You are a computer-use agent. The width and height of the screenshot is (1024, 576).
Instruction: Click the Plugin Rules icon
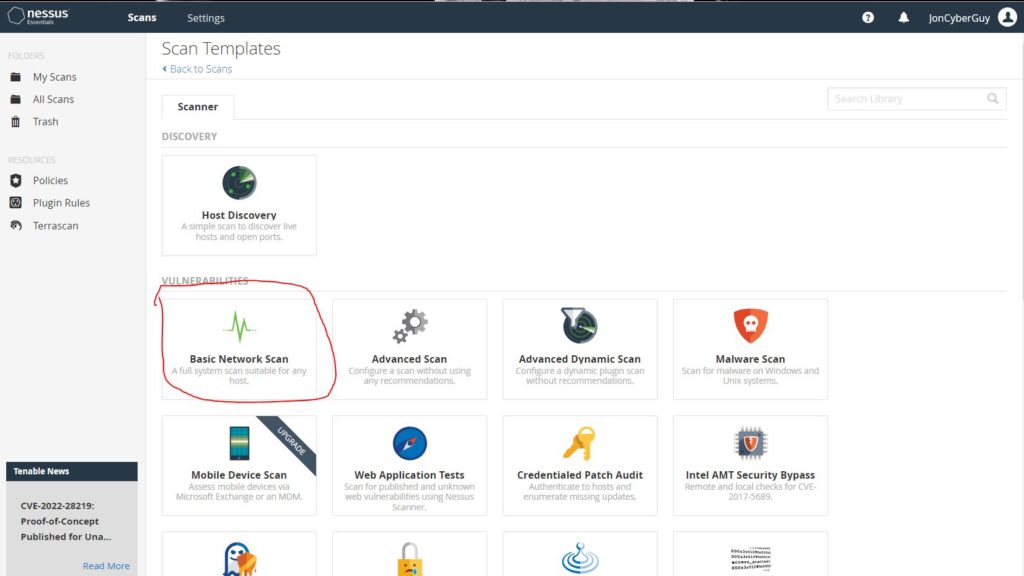16,202
